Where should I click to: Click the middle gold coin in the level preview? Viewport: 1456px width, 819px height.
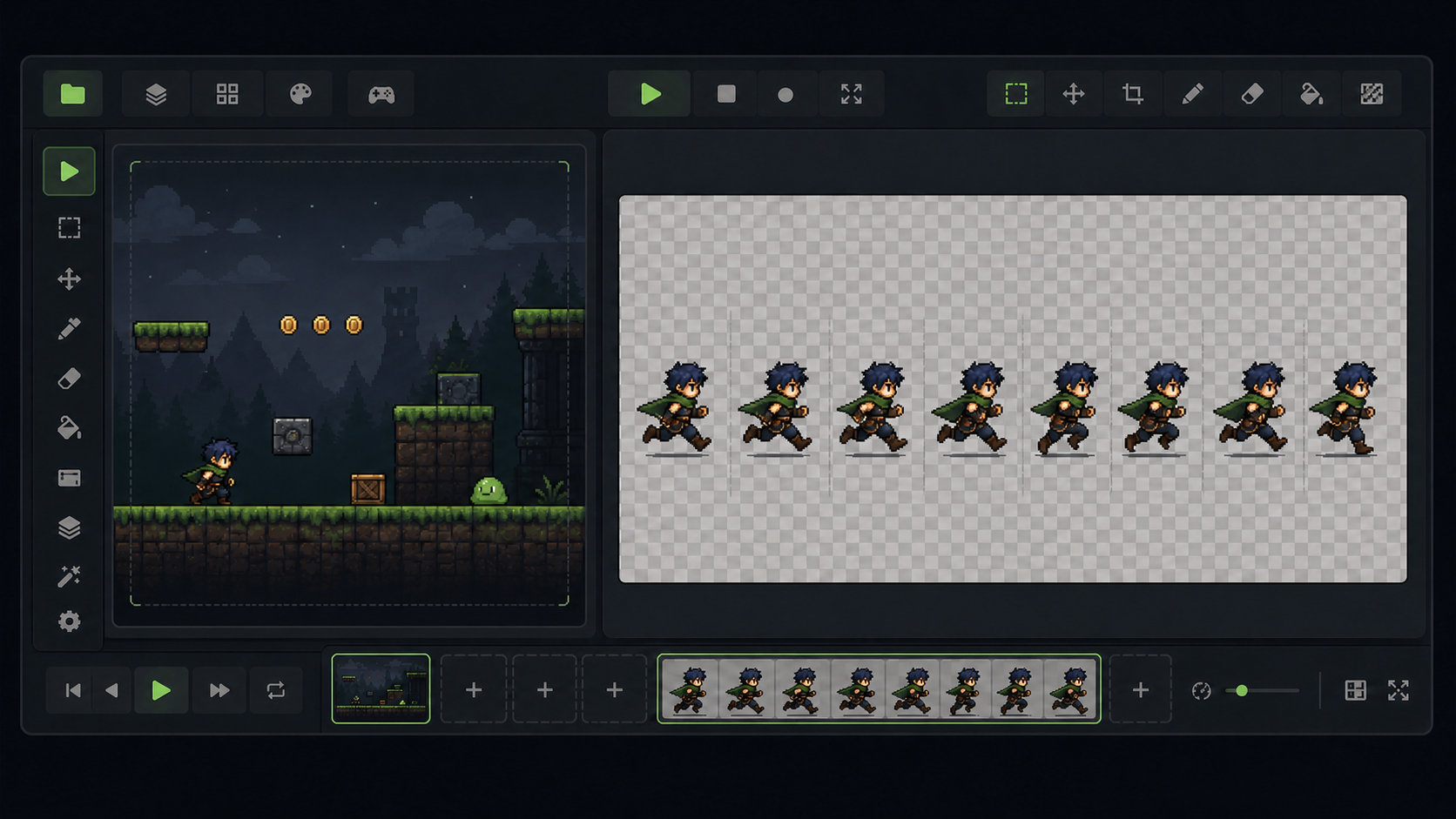(x=321, y=325)
